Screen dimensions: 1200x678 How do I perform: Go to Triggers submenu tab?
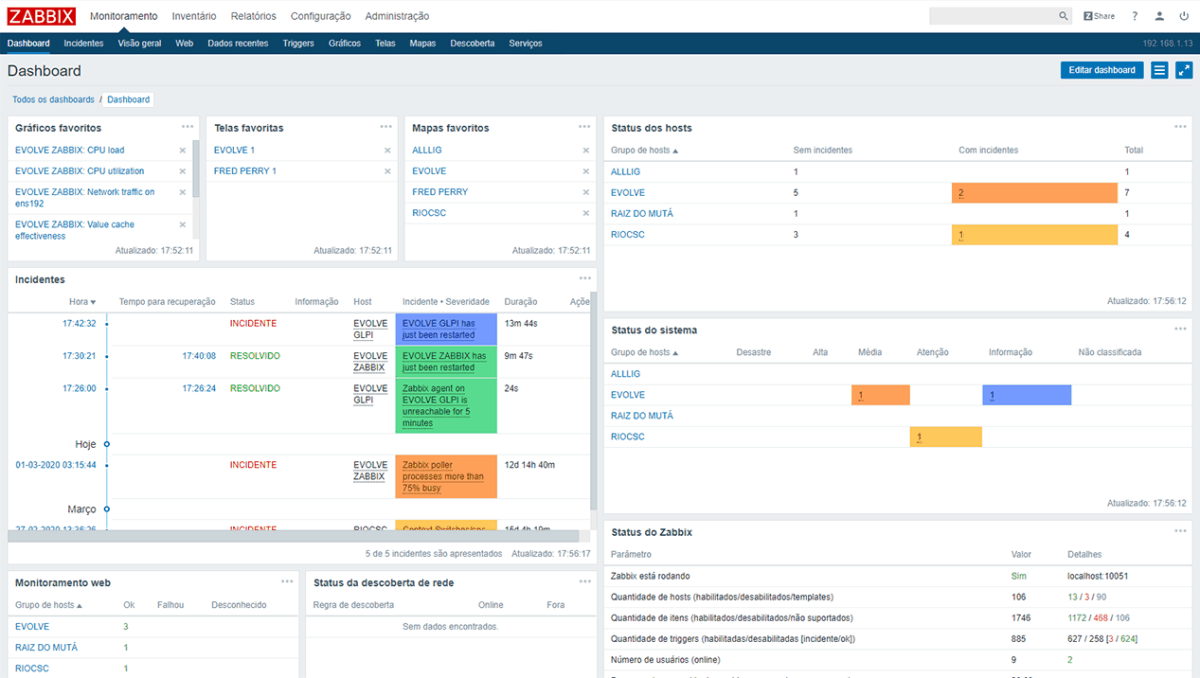298,43
